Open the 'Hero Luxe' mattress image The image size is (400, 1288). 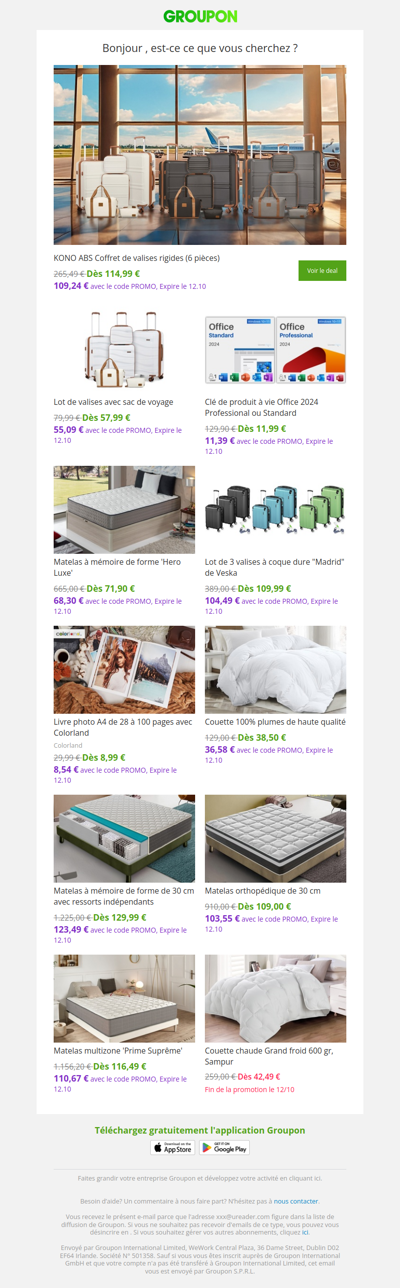pos(125,510)
